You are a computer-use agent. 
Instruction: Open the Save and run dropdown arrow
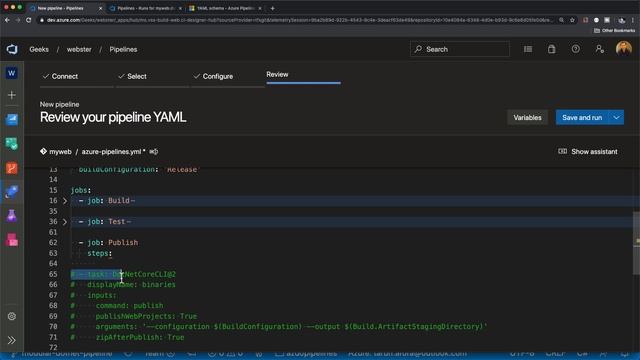pyautogui.click(x=616, y=118)
